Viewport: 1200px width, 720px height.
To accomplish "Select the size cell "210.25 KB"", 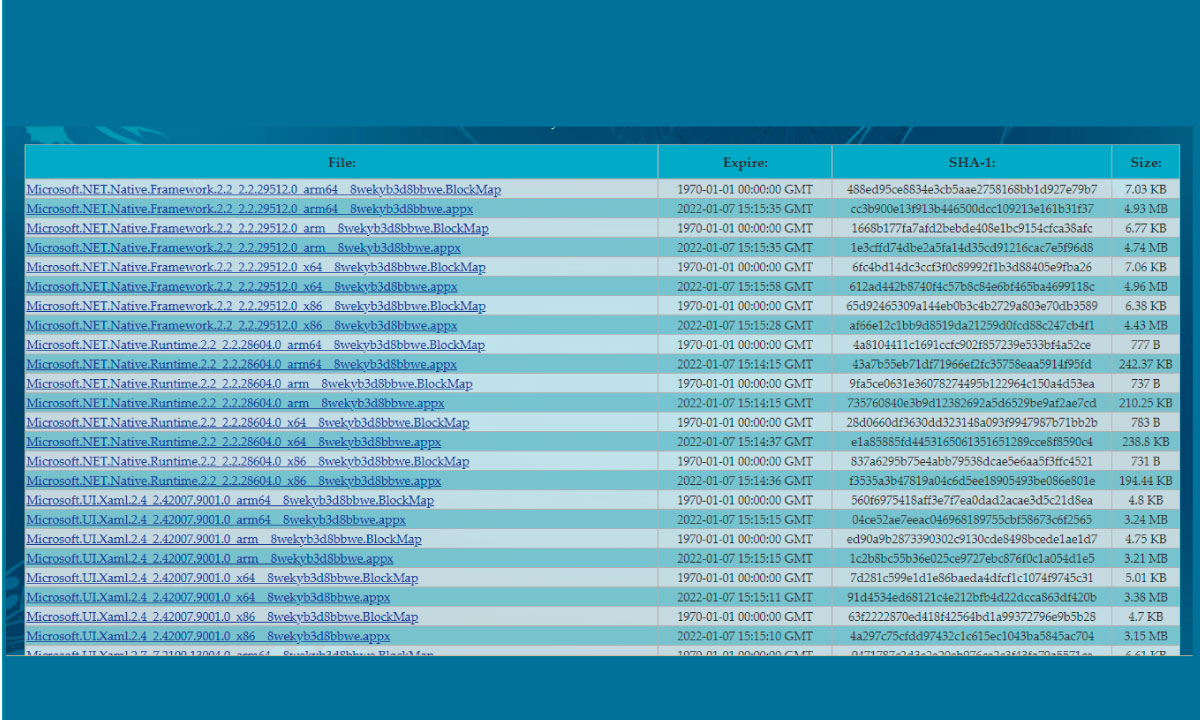I will click(1146, 403).
